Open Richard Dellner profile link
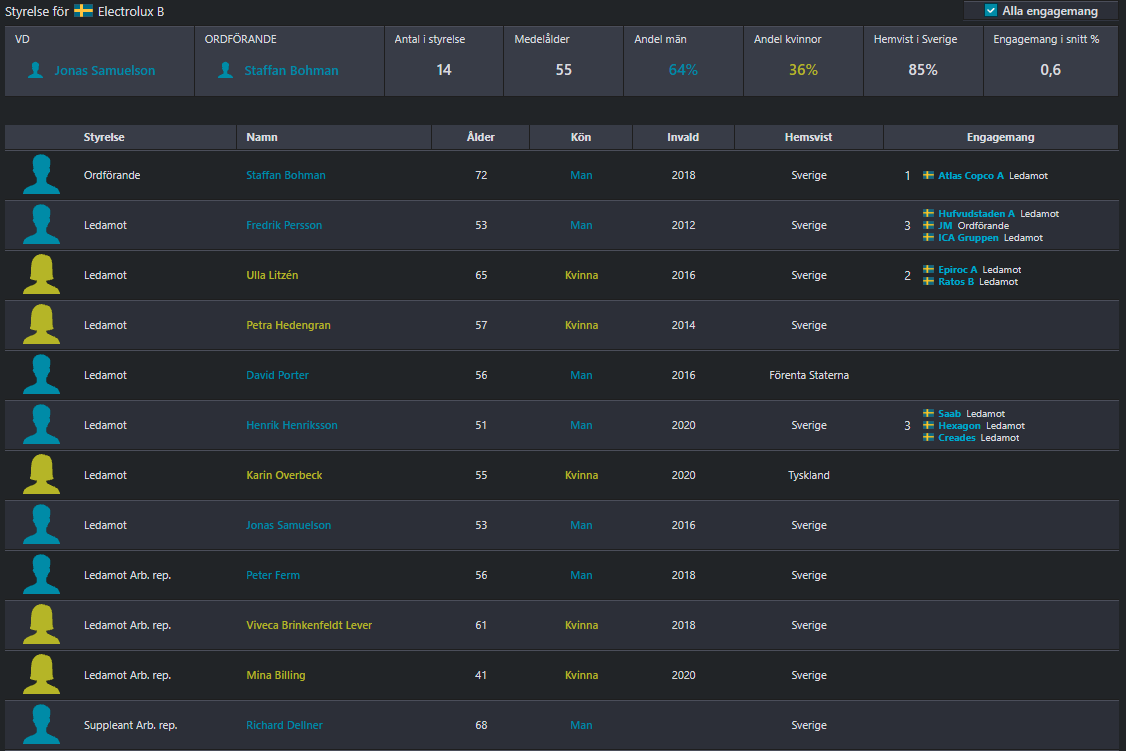 tap(284, 725)
